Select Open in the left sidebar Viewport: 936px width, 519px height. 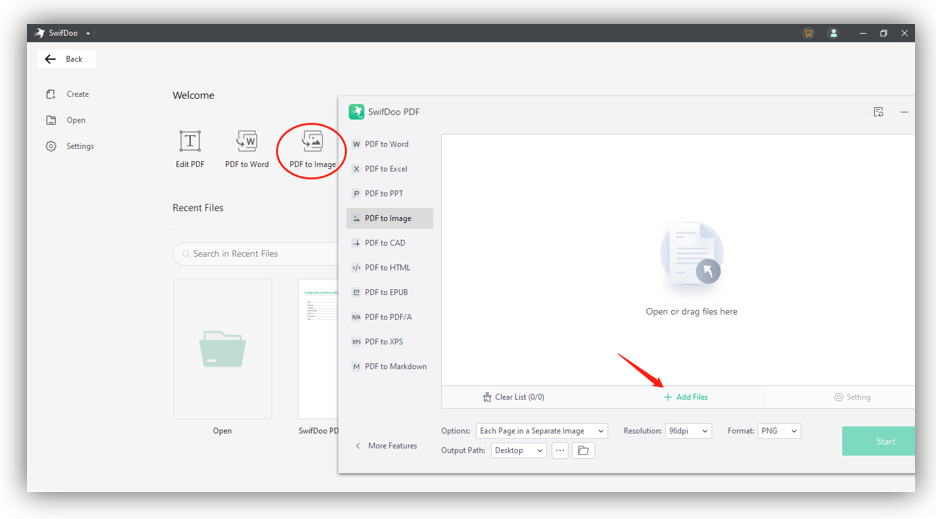click(66, 120)
